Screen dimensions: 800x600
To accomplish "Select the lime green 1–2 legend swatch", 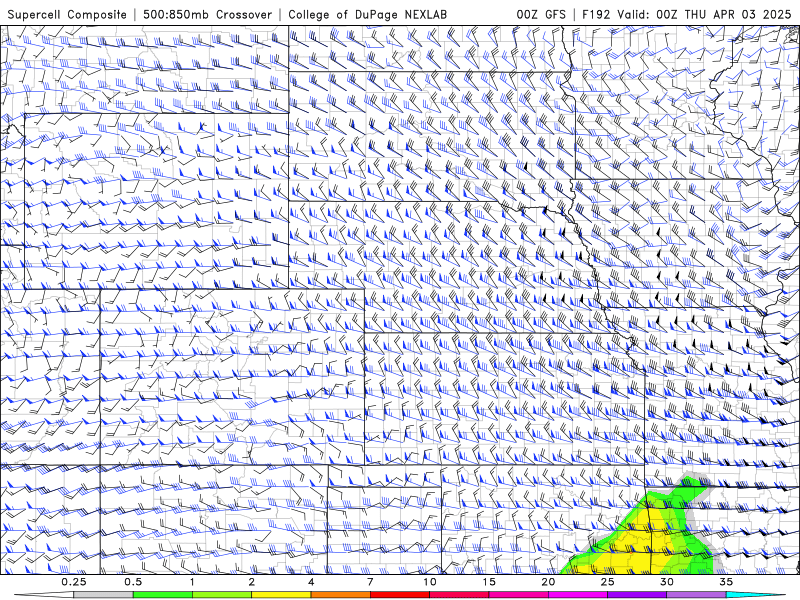I will point(222,595).
